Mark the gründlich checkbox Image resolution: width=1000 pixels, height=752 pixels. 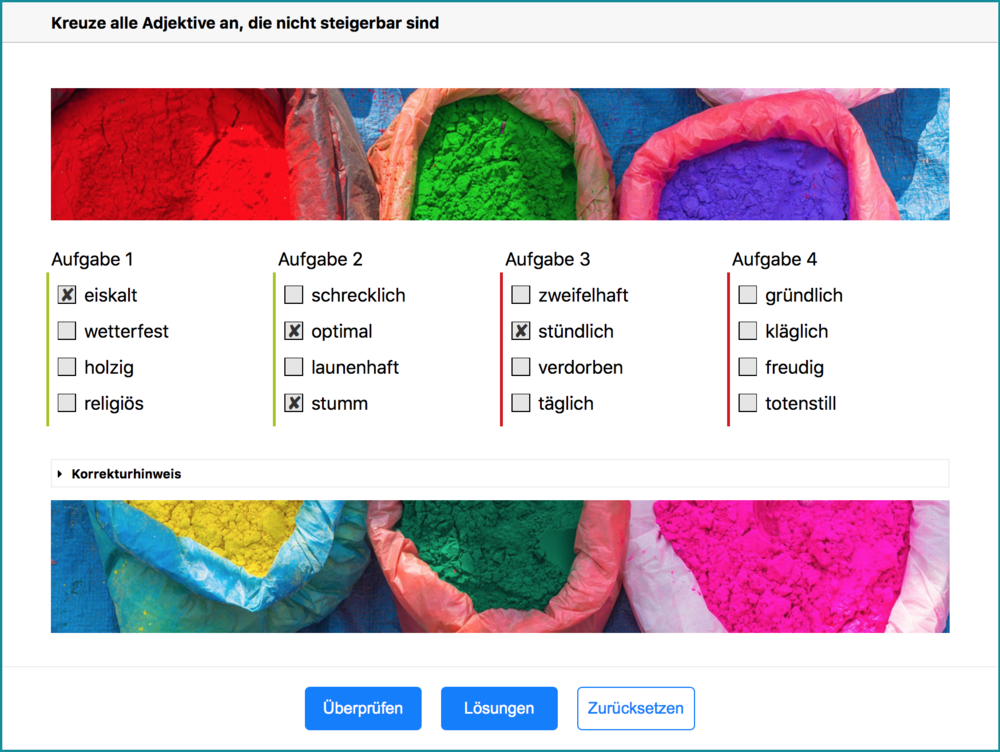tap(748, 295)
